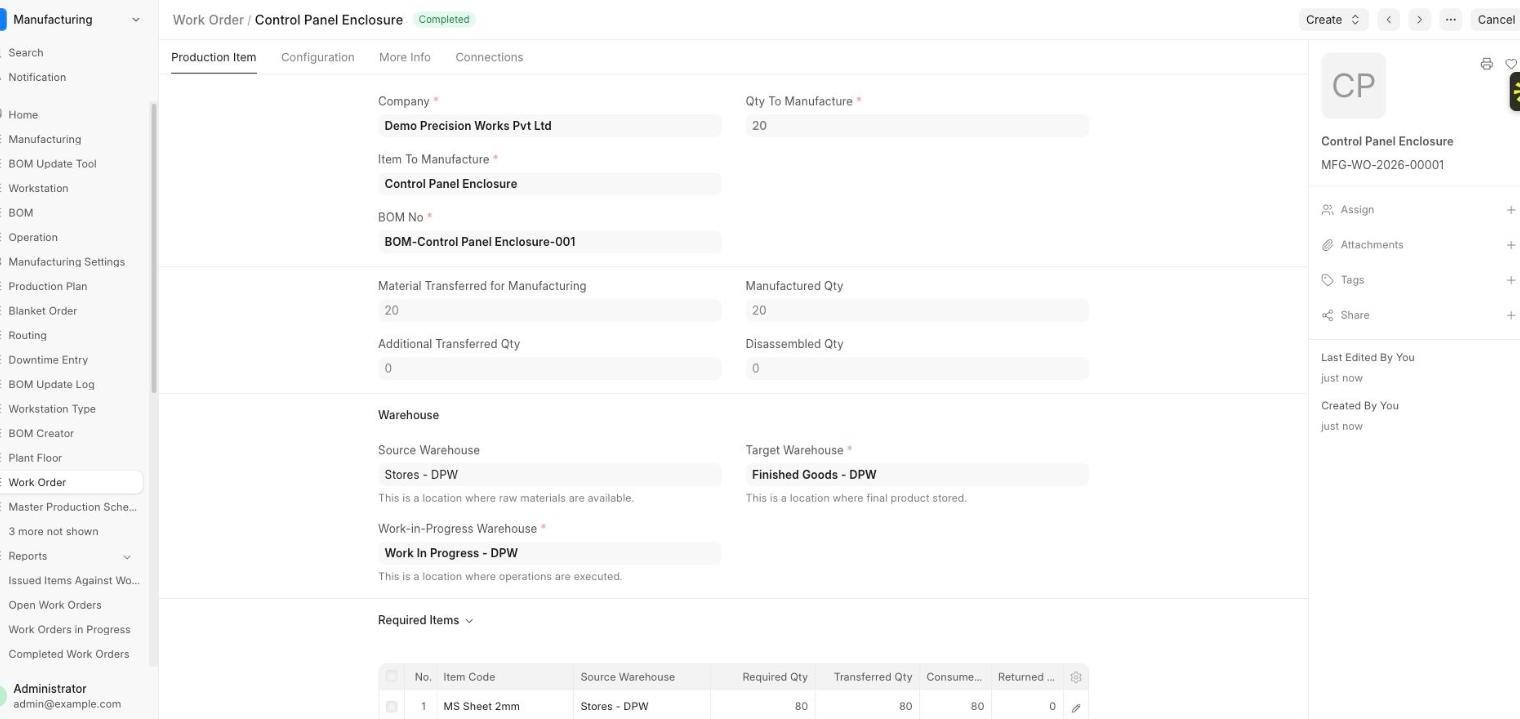Open Issued Items Against Work Order report

(x=74, y=580)
